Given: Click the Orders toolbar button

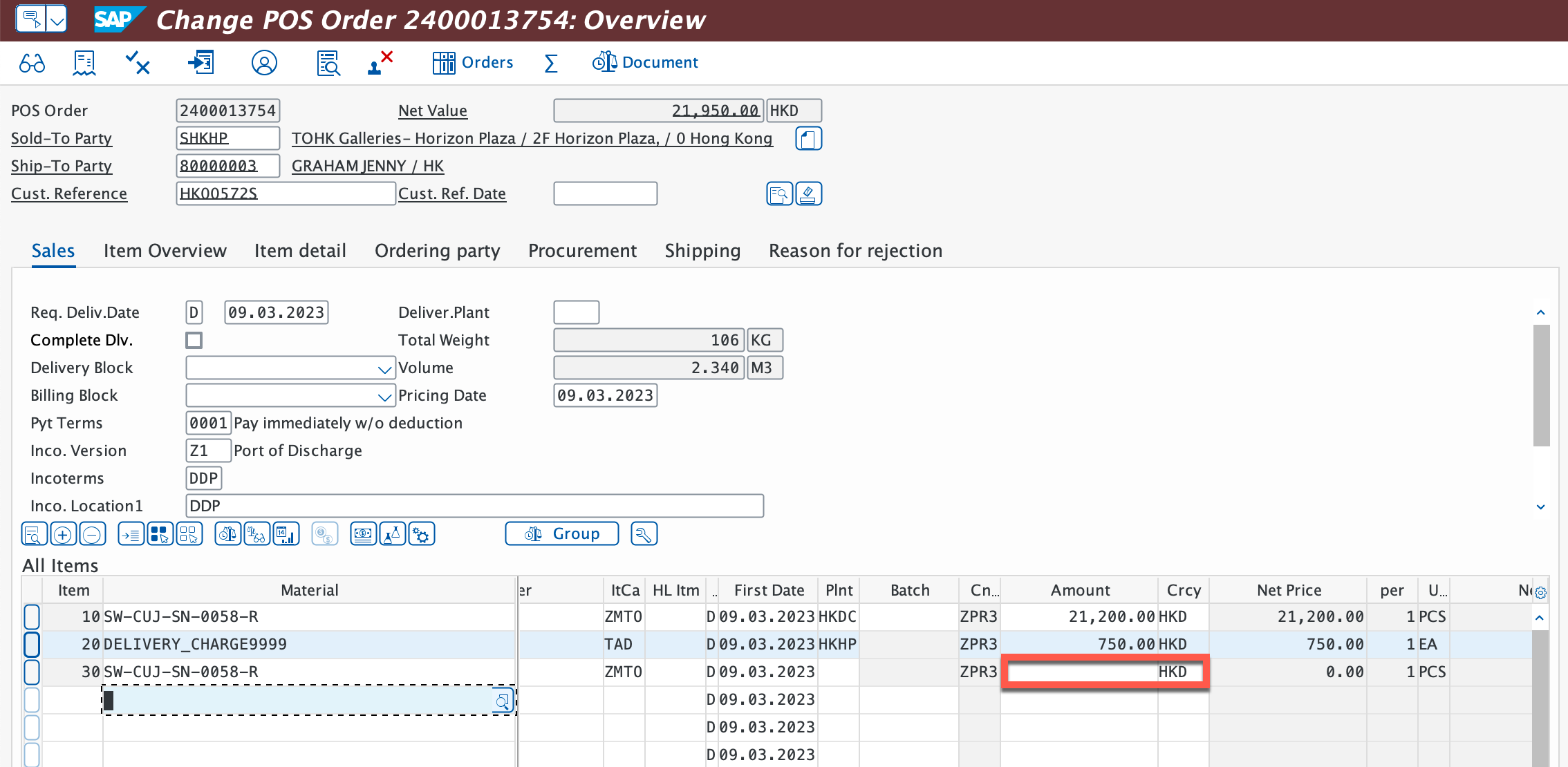Looking at the screenshot, I should [473, 63].
